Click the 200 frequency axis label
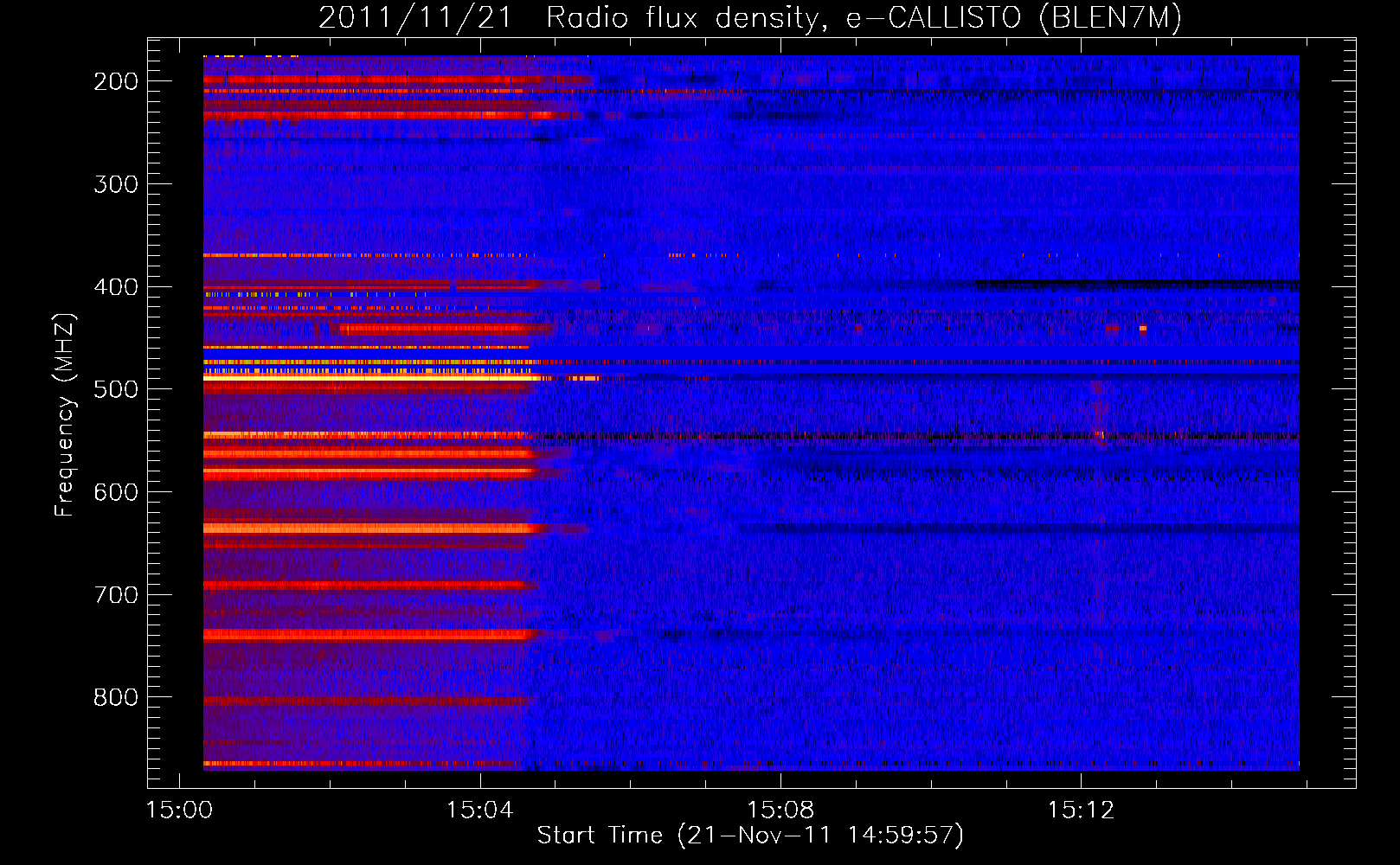Image resolution: width=1400 pixels, height=865 pixels. point(116,81)
